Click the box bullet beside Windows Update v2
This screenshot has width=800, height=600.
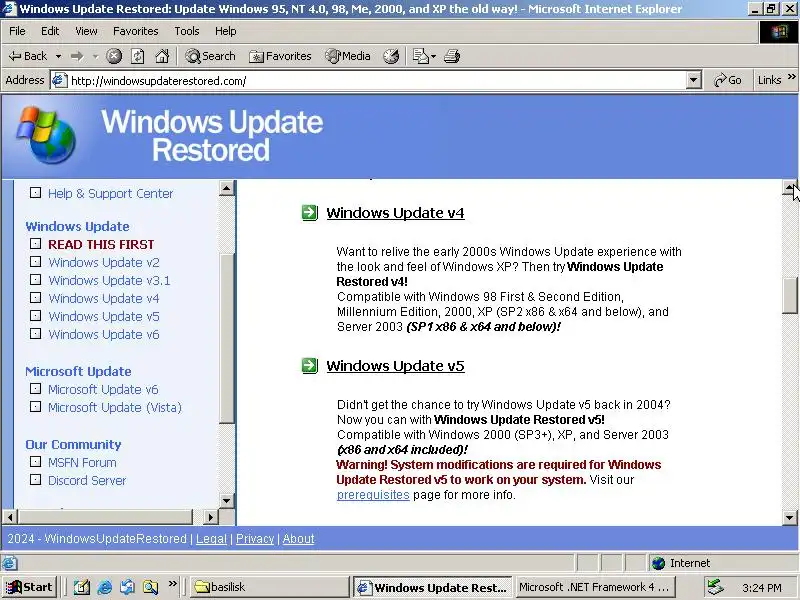pos(35,262)
